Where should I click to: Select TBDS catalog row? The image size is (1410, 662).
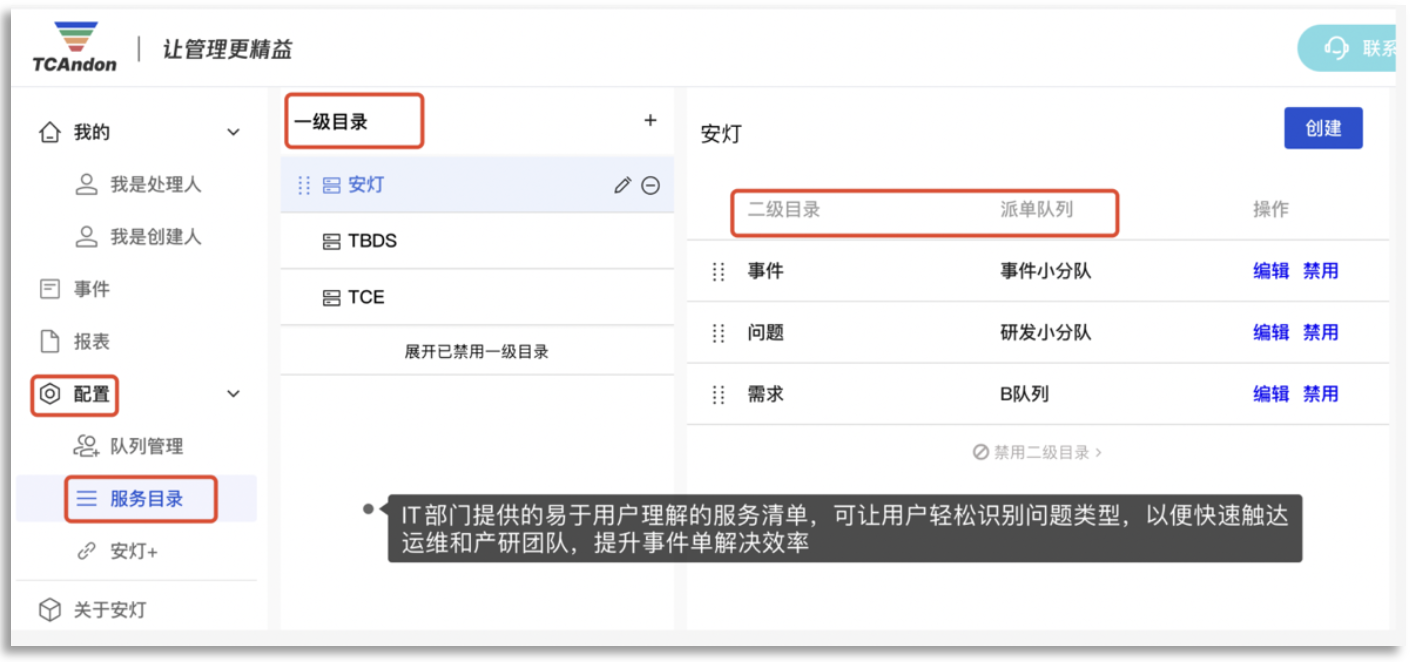pos(477,241)
